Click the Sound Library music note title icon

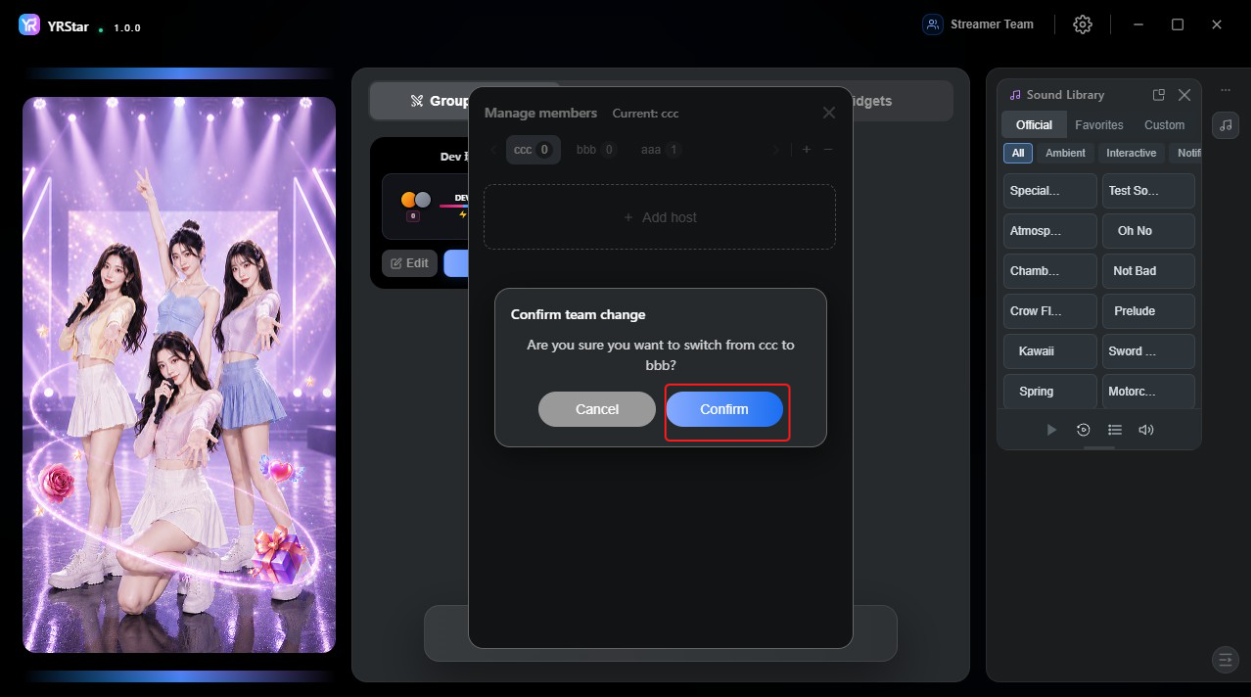click(1016, 95)
